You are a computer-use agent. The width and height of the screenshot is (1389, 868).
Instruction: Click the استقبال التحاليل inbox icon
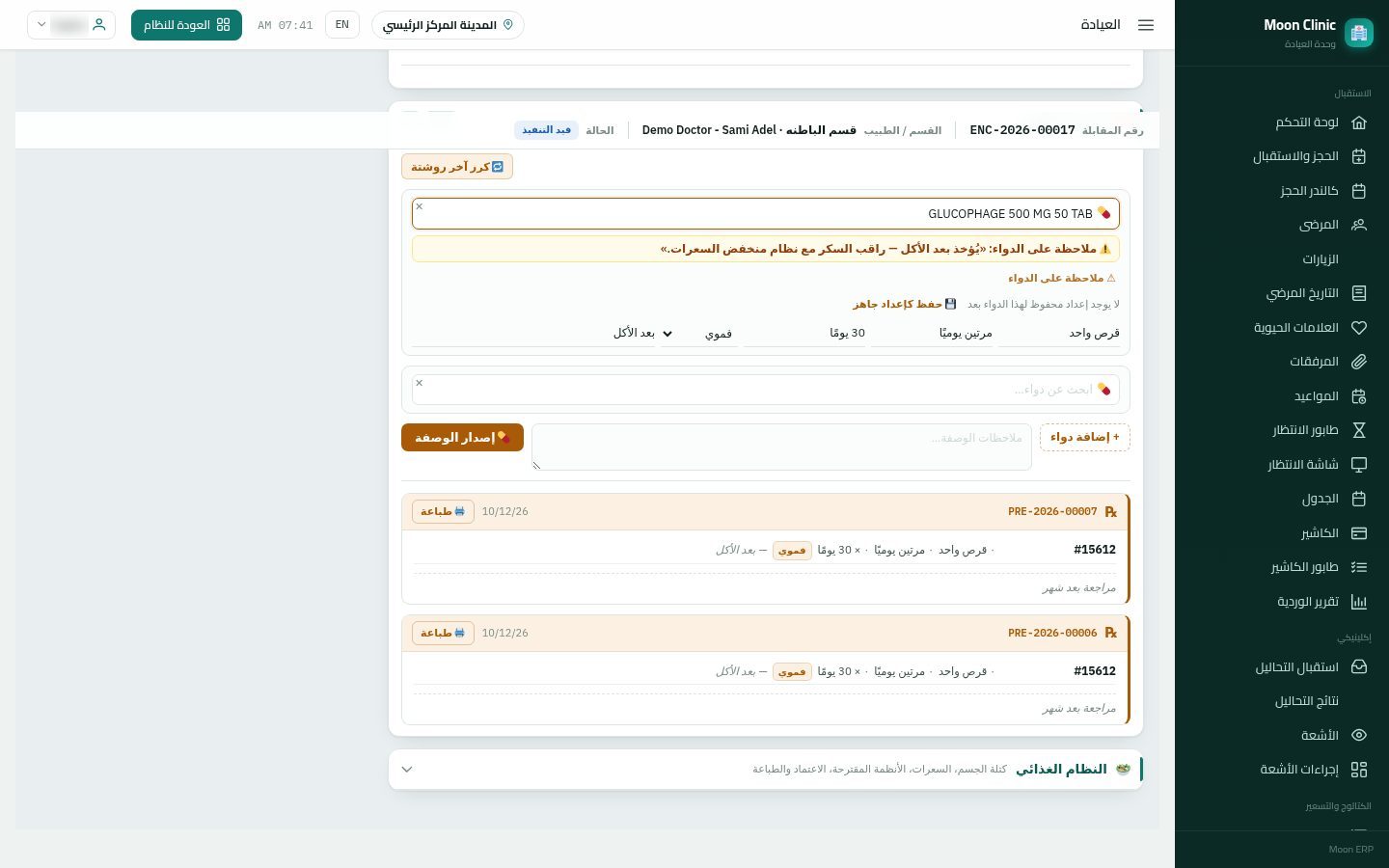1359,667
